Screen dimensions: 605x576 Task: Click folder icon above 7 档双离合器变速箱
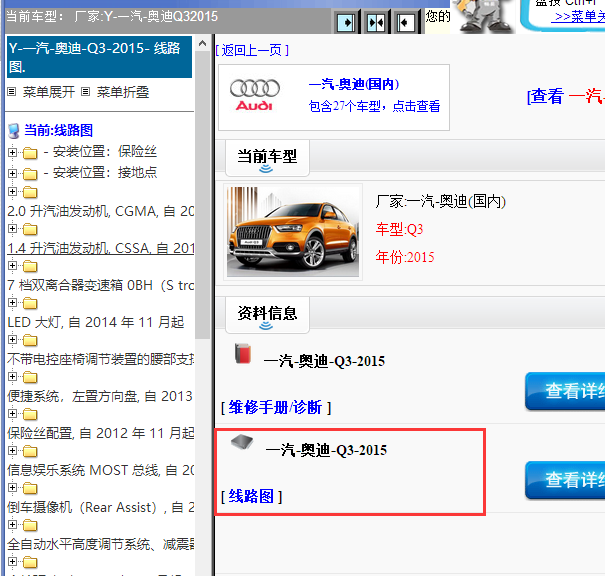tap(30, 266)
